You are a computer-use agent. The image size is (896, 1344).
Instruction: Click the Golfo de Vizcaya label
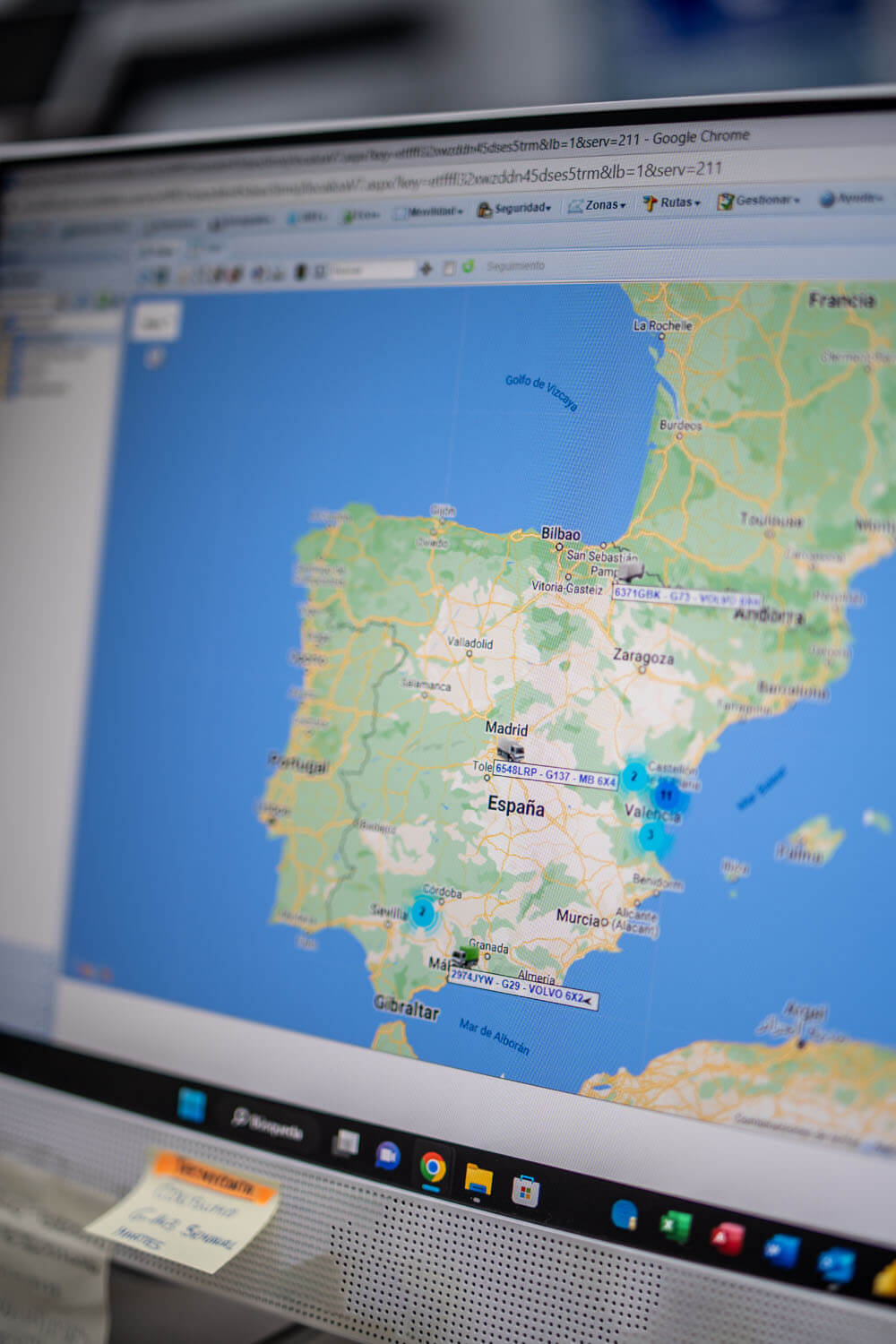click(541, 392)
